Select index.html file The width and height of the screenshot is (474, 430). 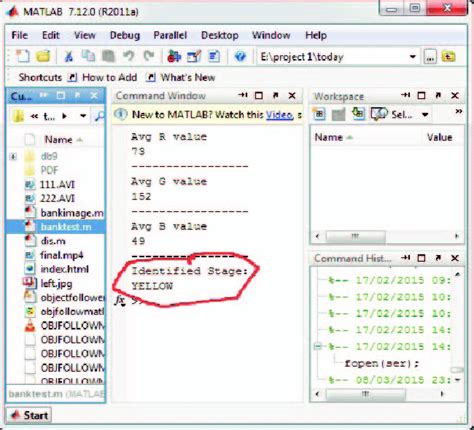[57, 269]
